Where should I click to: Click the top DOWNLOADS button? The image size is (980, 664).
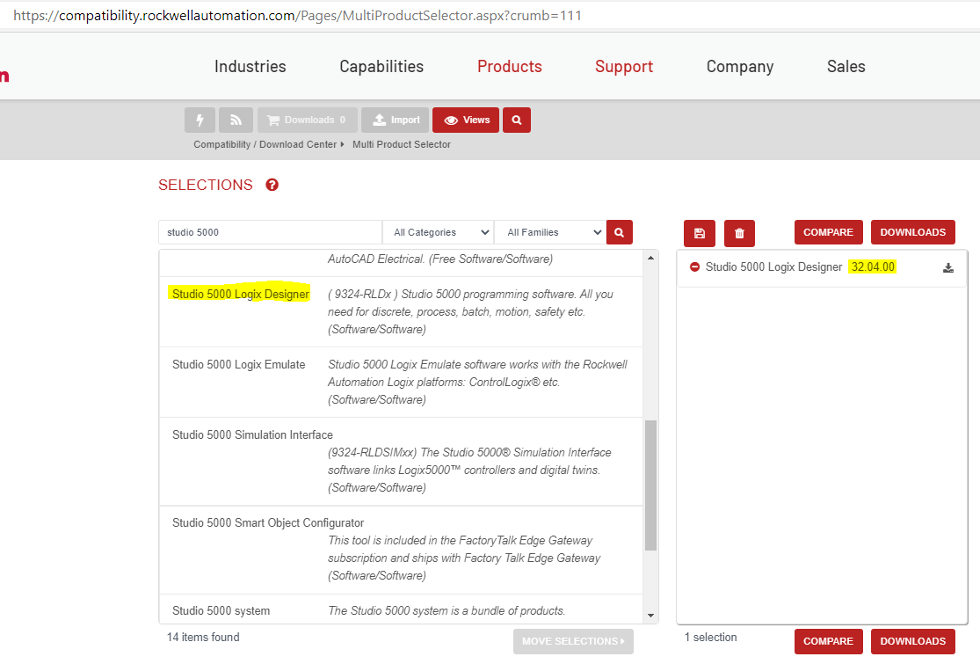[x=912, y=233]
